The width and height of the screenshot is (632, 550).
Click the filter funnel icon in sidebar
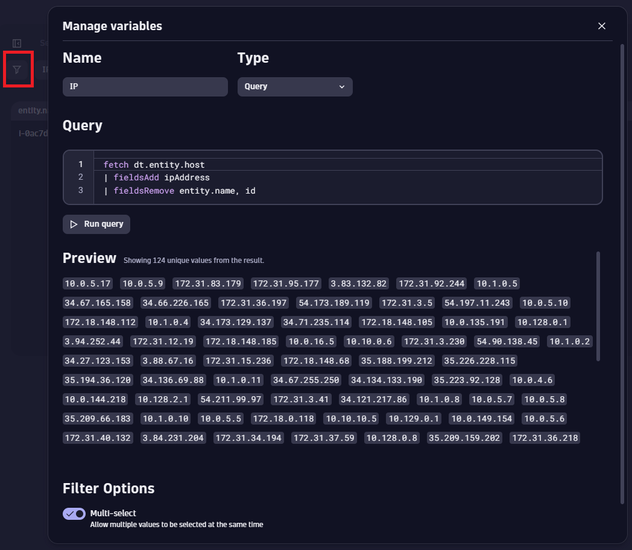pyautogui.click(x=17, y=69)
